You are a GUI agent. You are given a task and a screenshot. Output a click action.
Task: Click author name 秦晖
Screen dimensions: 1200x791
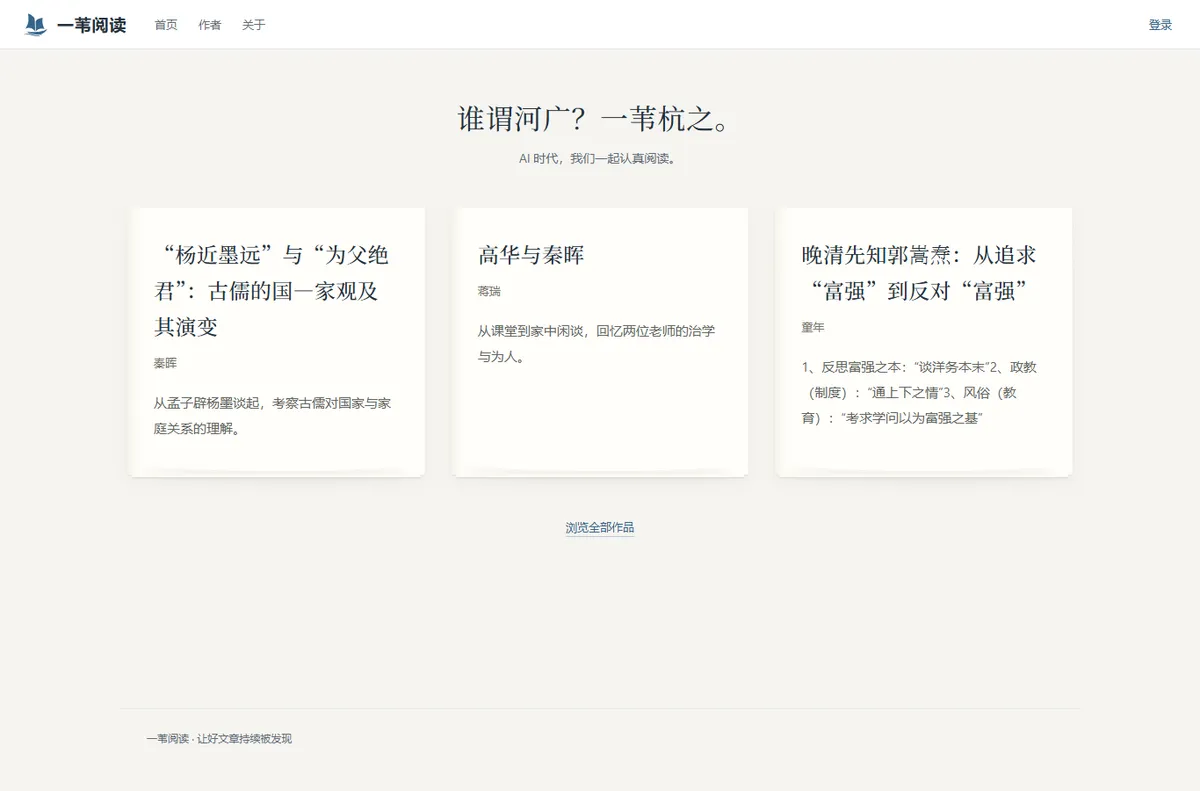tap(165, 363)
